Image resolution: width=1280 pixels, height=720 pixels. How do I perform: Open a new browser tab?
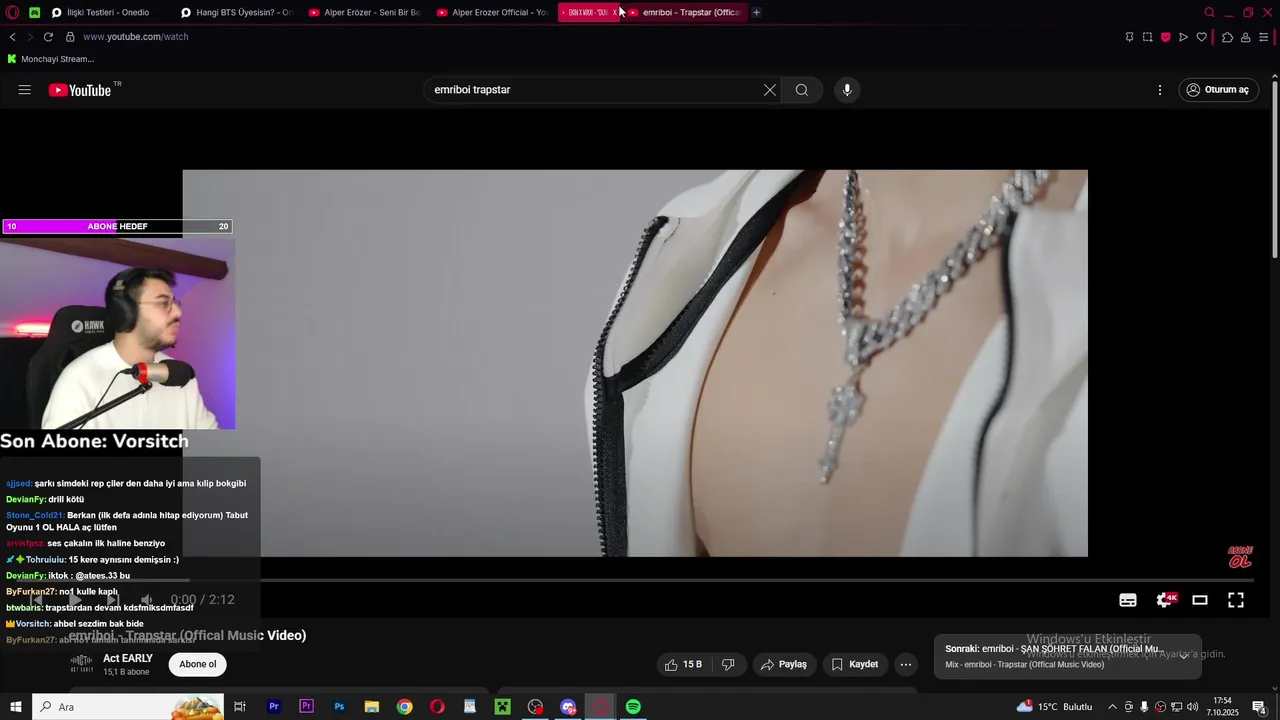pyautogui.click(x=756, y=12)
